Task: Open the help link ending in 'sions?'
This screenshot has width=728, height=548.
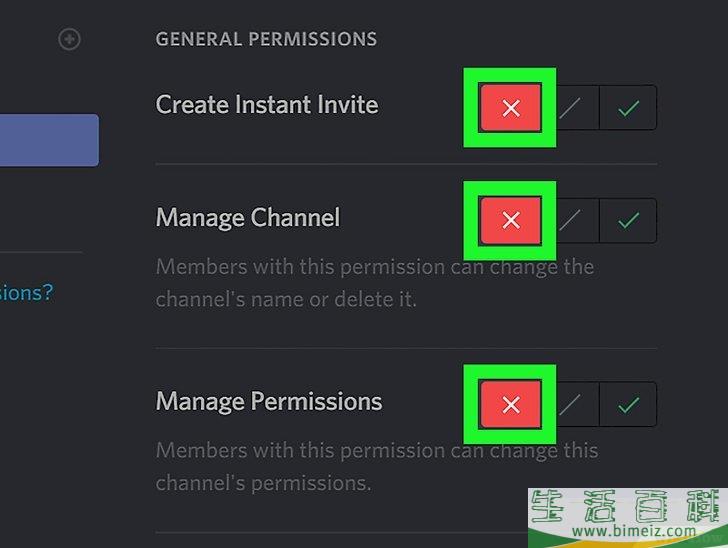Action: pyautogui.click(x=26, y=292)
